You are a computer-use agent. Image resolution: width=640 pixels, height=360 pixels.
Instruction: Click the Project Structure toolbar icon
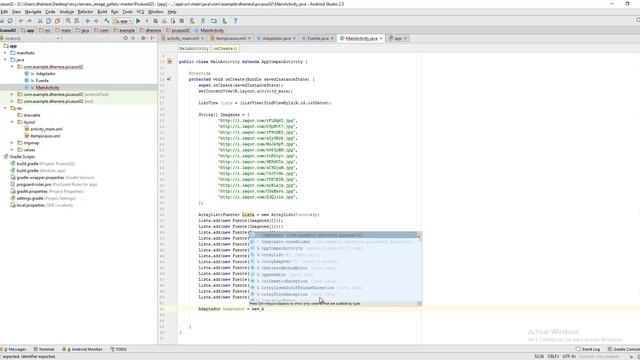[214, 21]
